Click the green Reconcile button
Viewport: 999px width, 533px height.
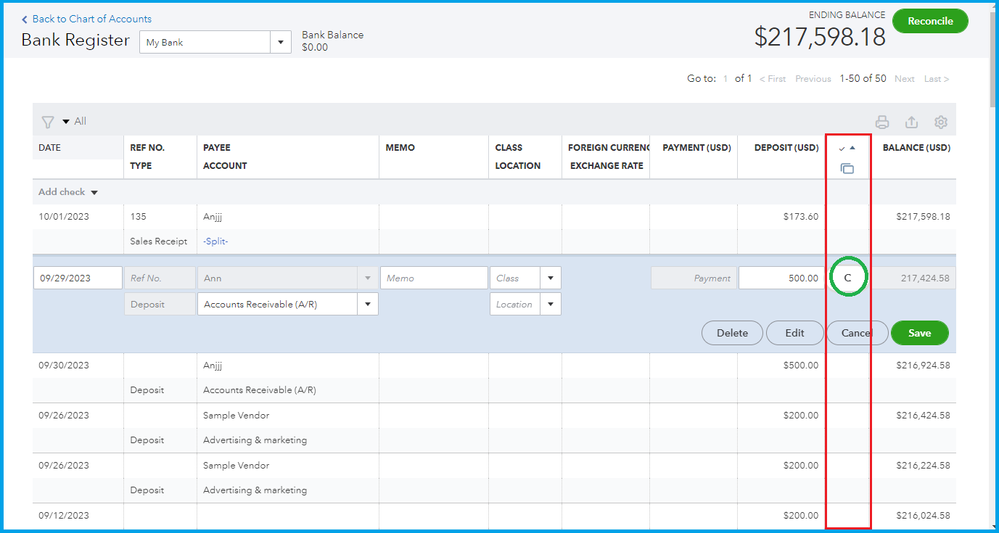(930, 21)
